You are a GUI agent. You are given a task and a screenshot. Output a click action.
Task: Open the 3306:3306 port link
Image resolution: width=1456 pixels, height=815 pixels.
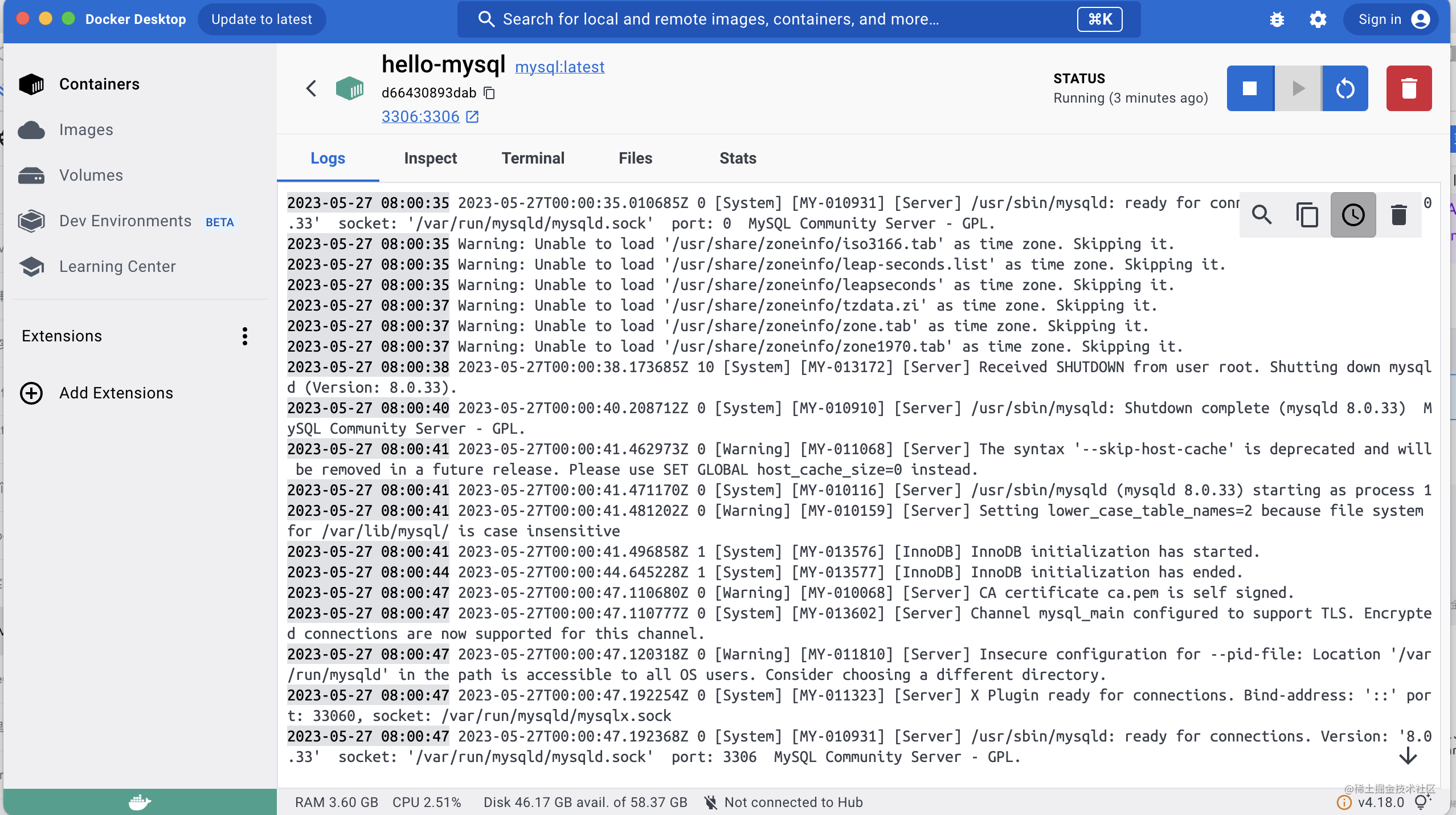tap(420, 117)
